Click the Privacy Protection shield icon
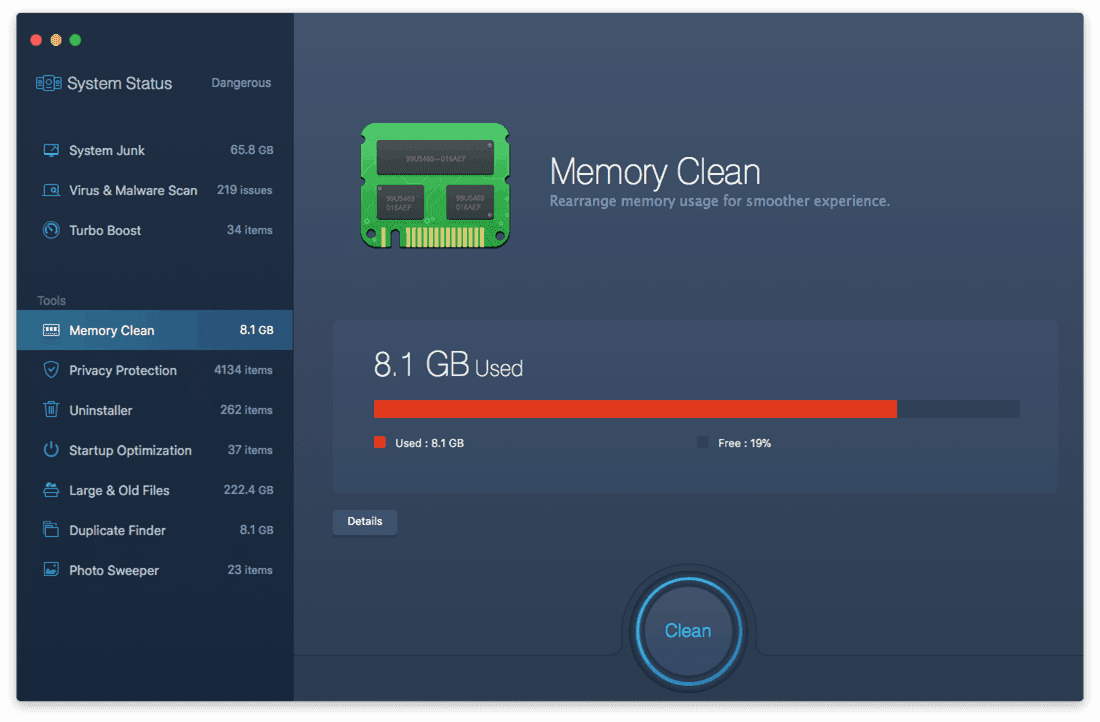The image size is (1100, 722). click(51, 370)
